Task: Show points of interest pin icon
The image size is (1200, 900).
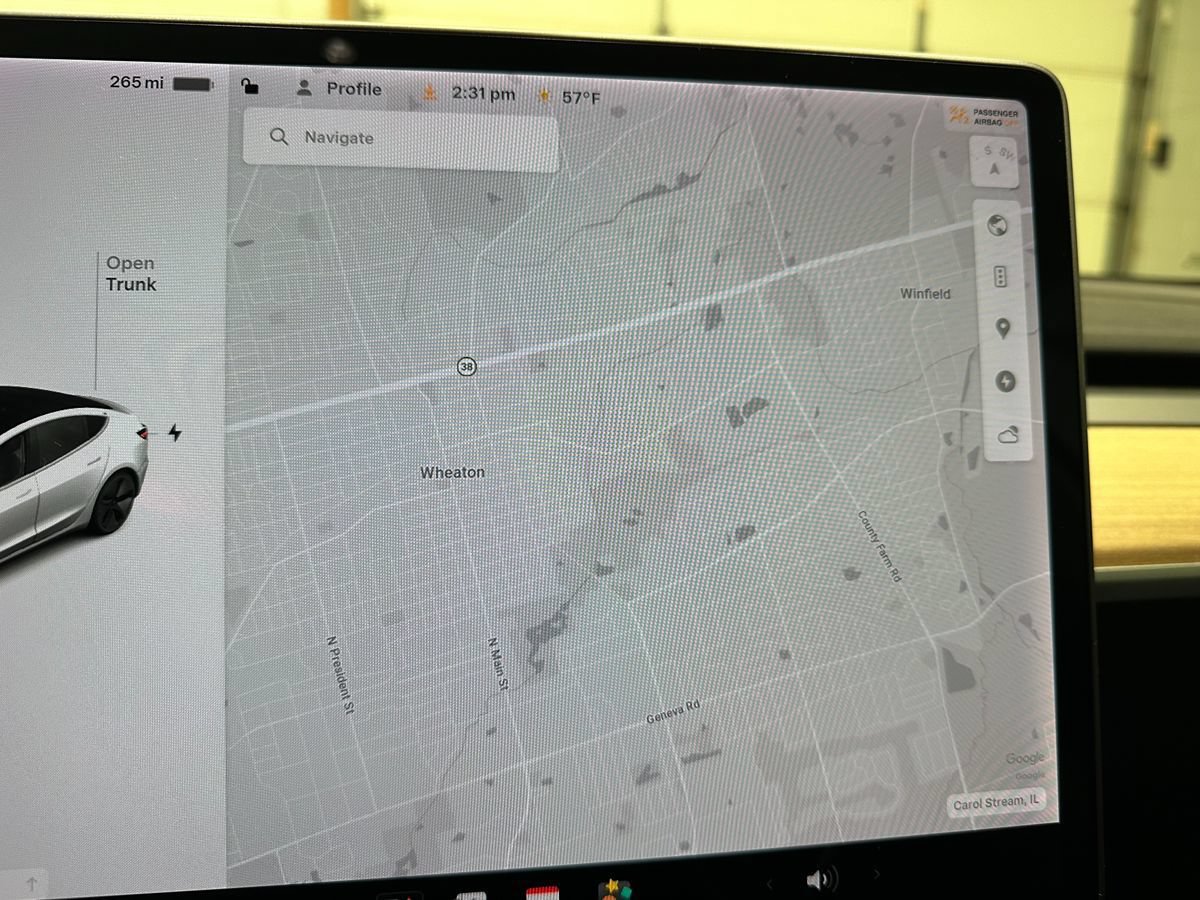Action: click(1003, 329)
